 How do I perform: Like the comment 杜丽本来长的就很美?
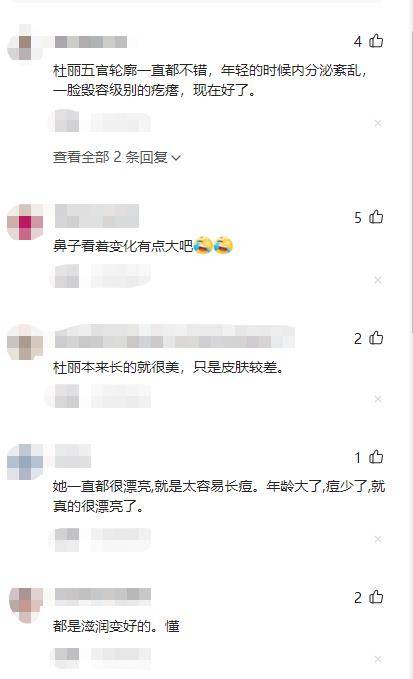(x=376, y=338)
